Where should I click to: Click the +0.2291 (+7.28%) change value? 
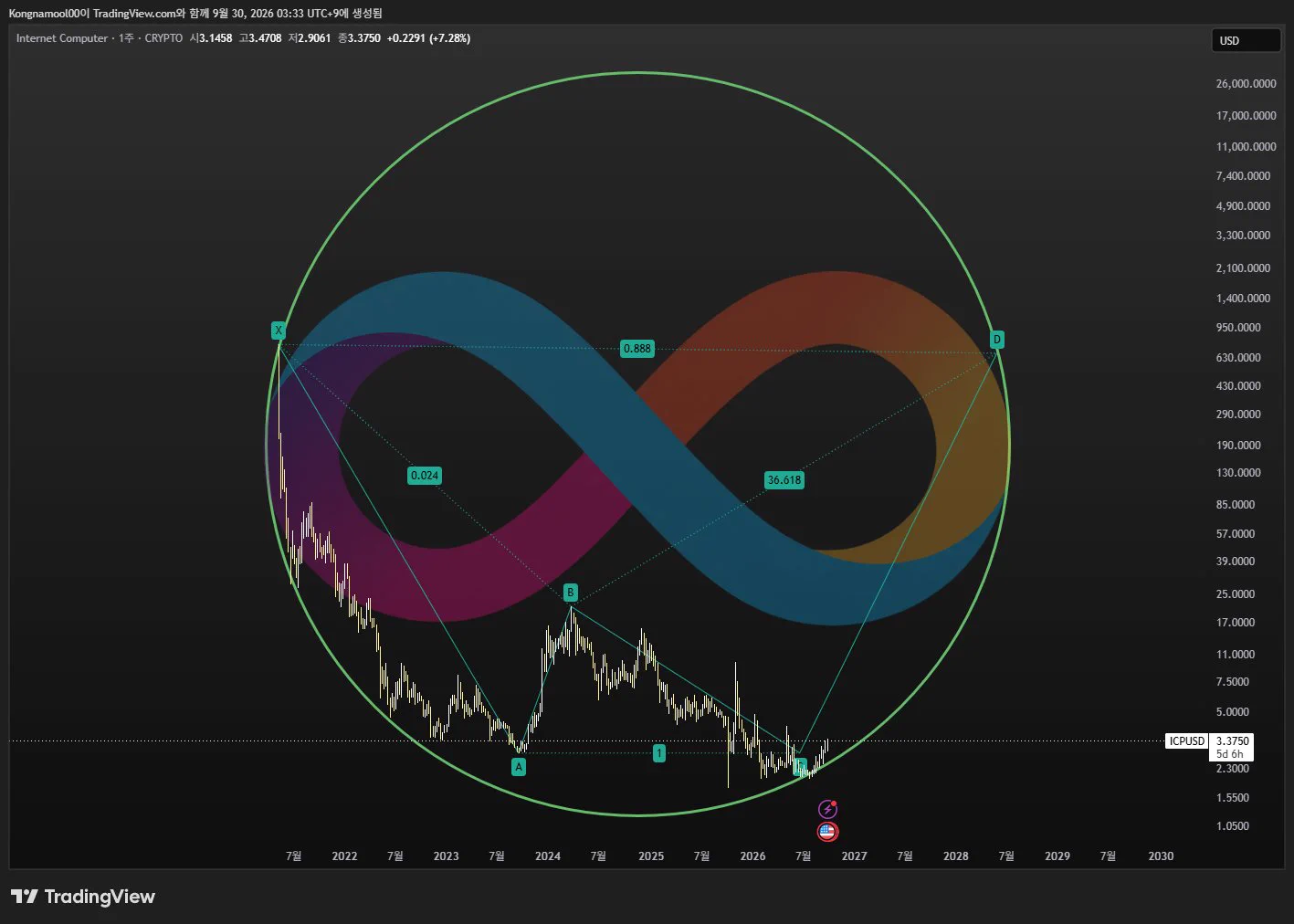tap(428, 38)
